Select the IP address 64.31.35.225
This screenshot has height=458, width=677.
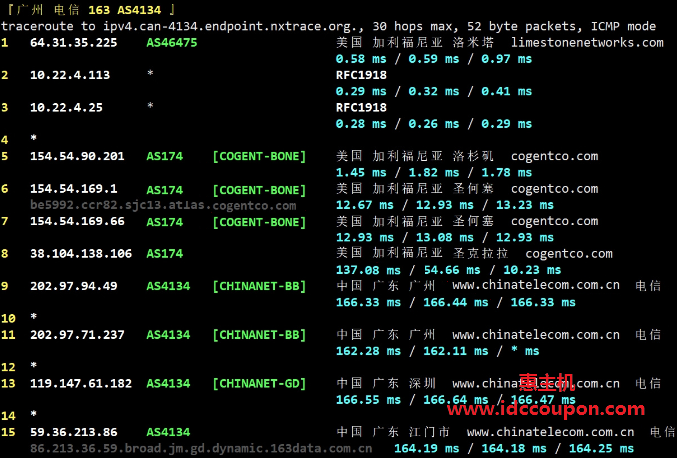pos(73,43)
